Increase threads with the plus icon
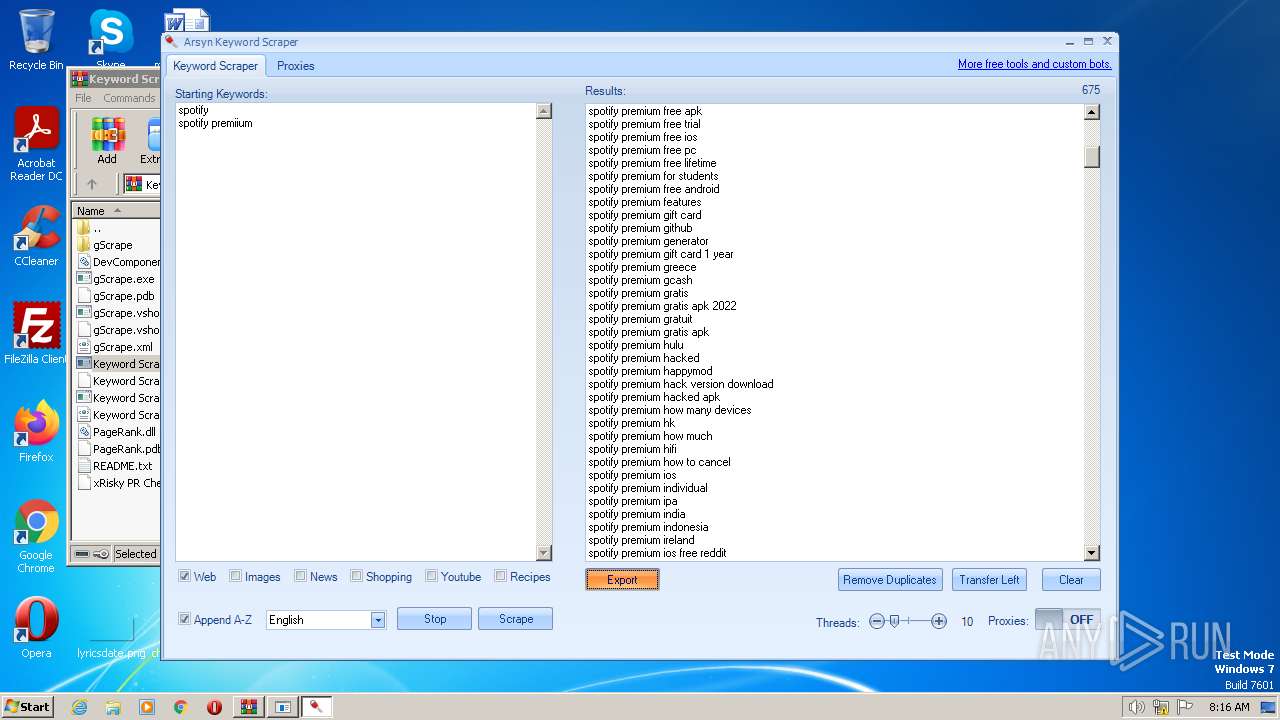Image resolution: width=1280 pixels, height=720 pixels. pyautogui.click(x=939, y=621)
